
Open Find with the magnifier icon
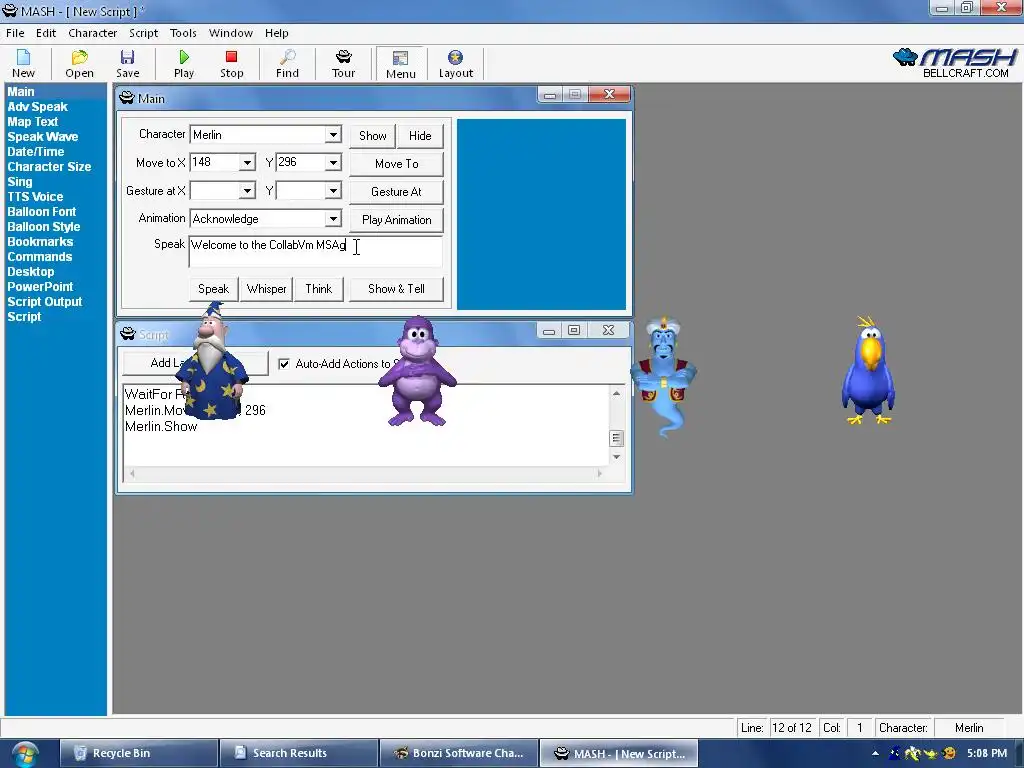coord(287,64)
